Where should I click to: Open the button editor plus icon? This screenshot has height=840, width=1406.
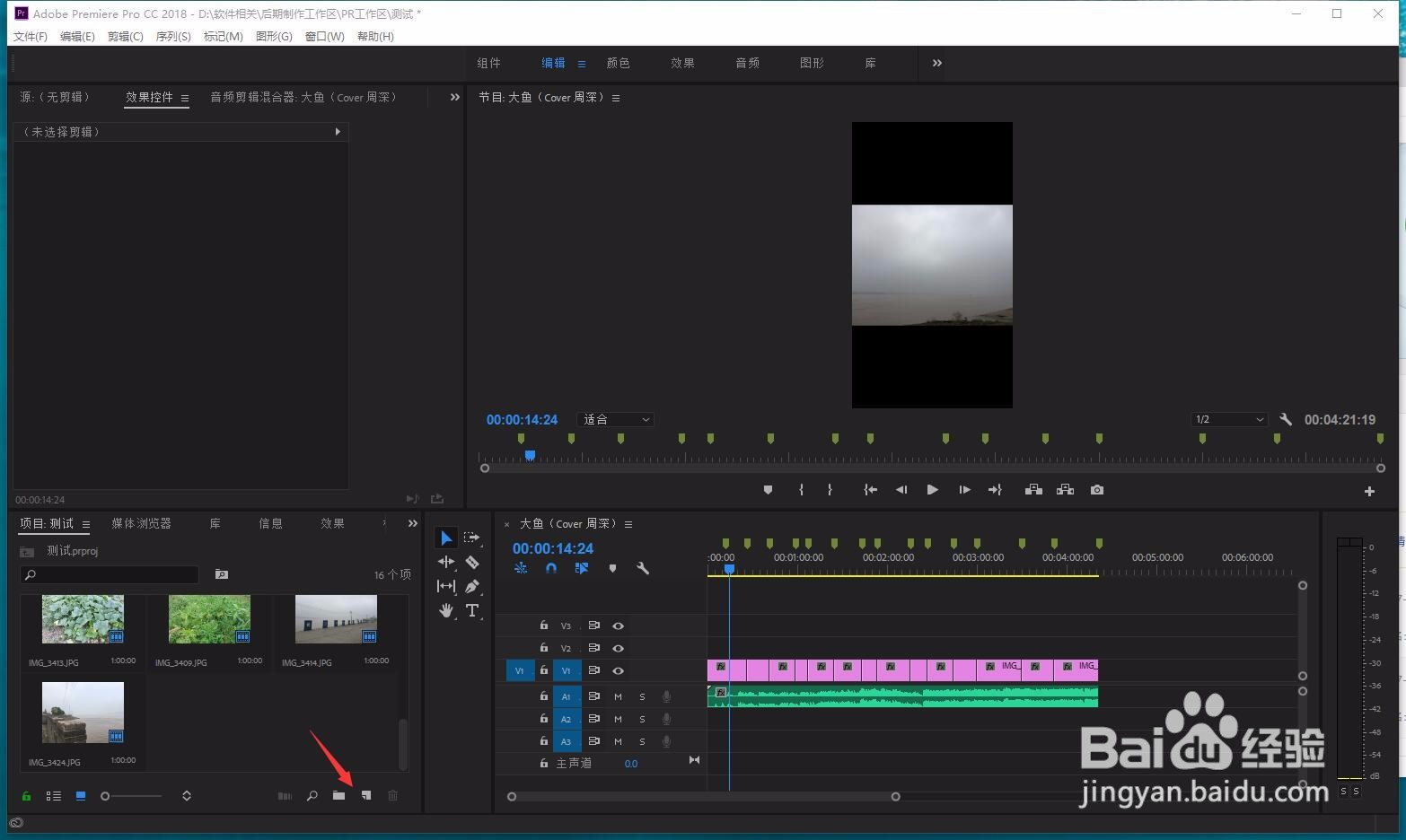(x=1369, y=491)
